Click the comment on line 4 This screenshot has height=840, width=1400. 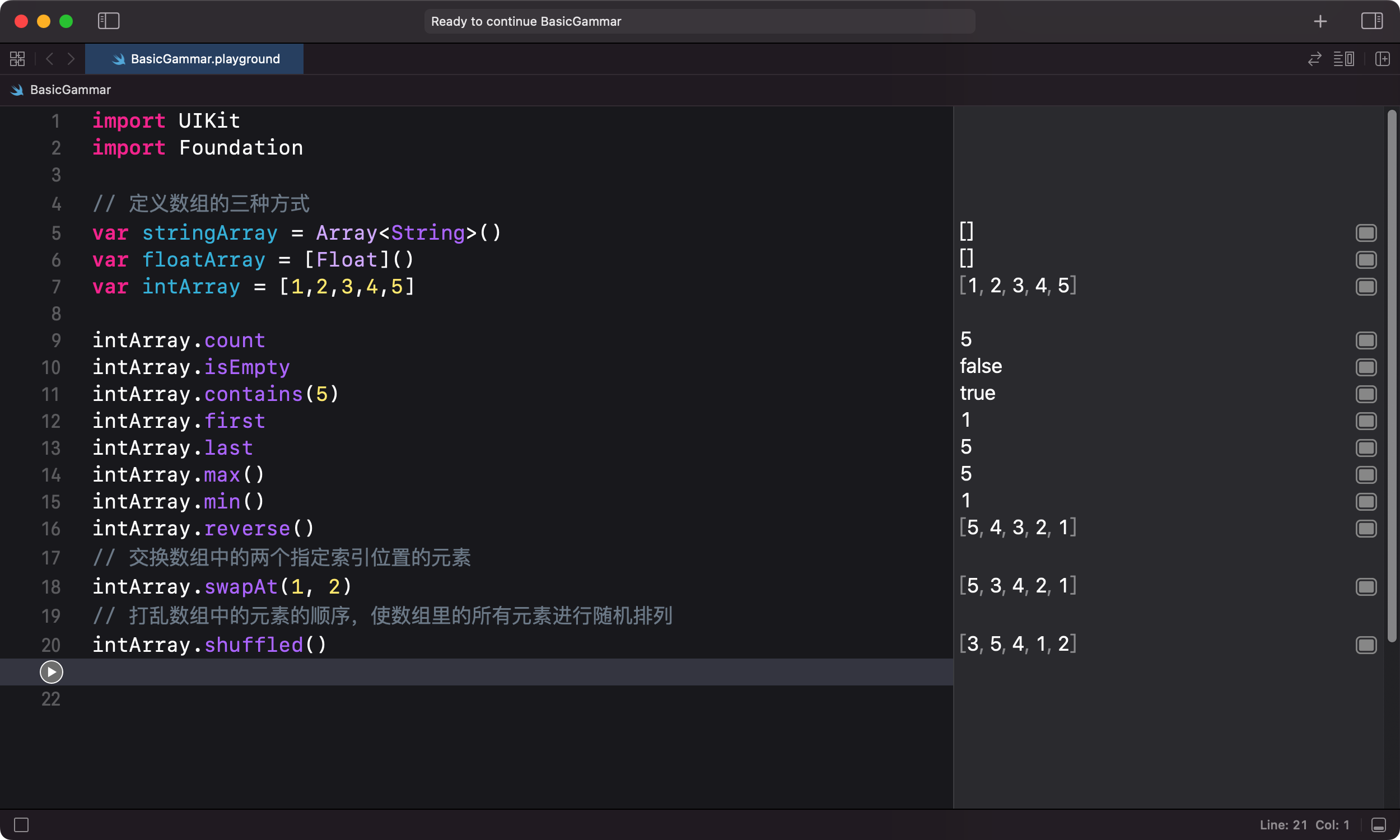(x=201, y=203)
